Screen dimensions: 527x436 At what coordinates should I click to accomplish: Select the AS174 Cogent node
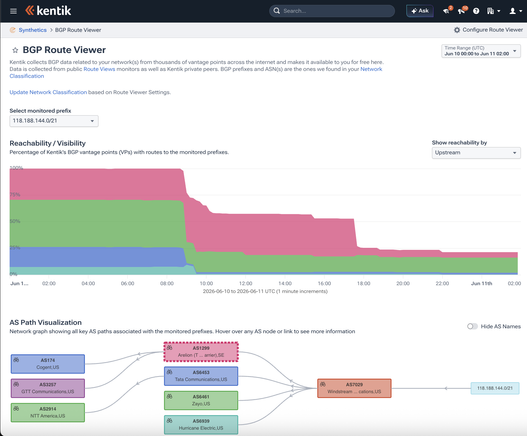(x=48, y=364)
